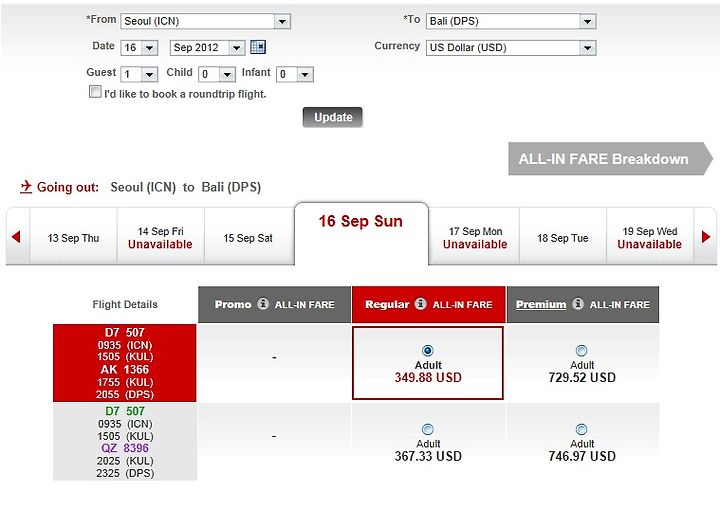720x510 pixels.
Task: Open the Guest count dropdown
Action: pyautogui.click(x=139, y=74)
